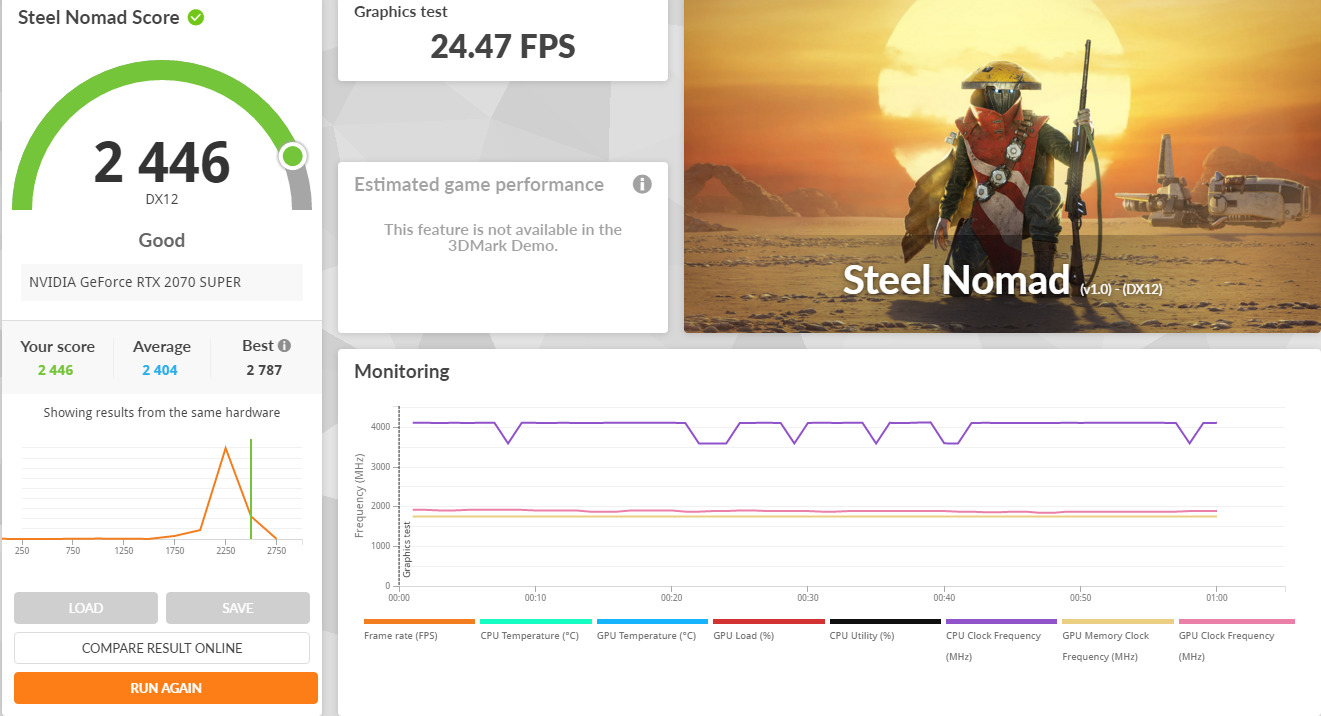Viewport: 1321px width, 716px height.
Task: Click the yellow GPU Memory Clock Frequency swatch
Action: pyautogui.click(x=1117, y=622)
